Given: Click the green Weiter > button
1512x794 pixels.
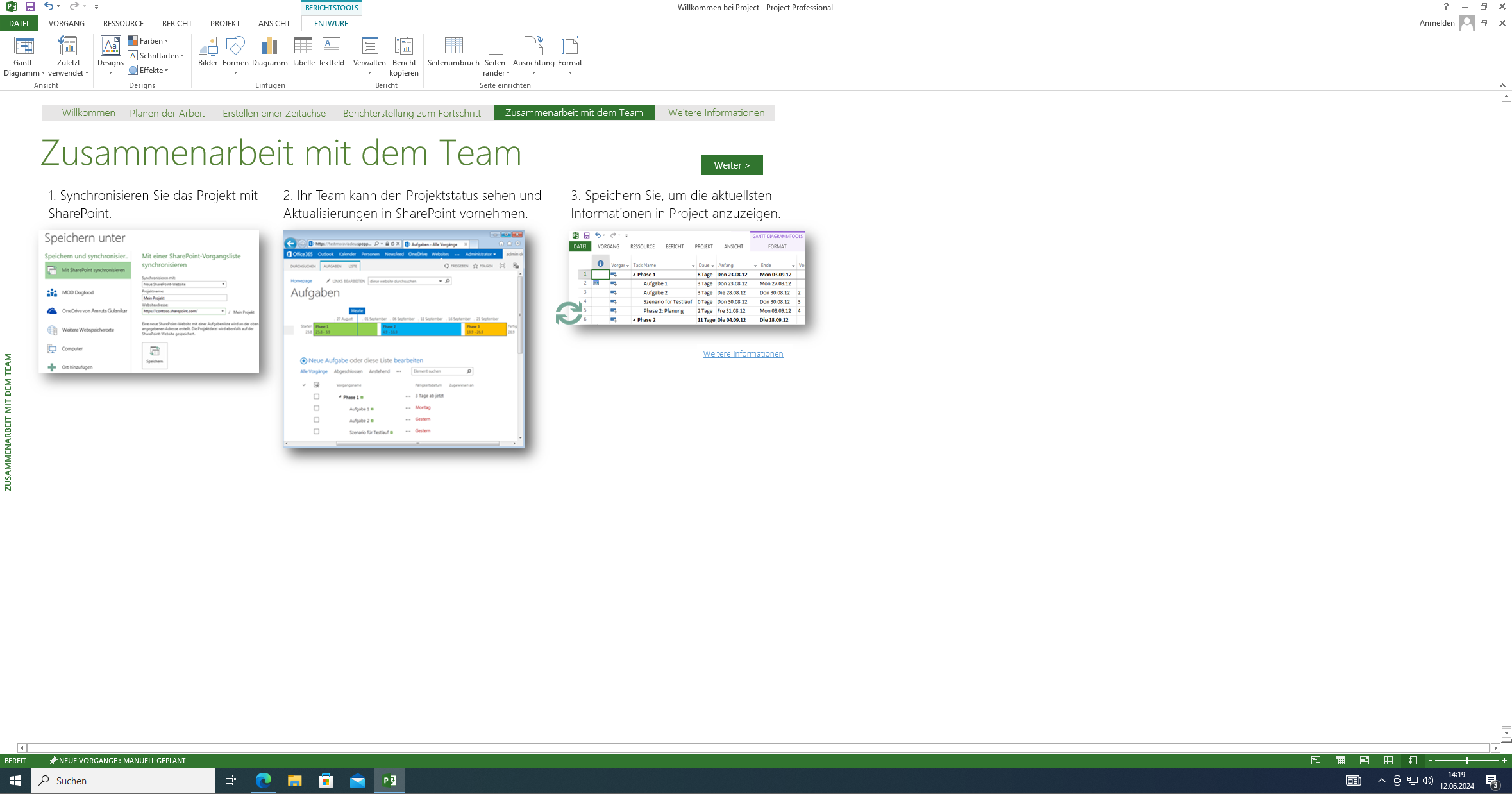Looking at the screenshot, I should [732, 165].
